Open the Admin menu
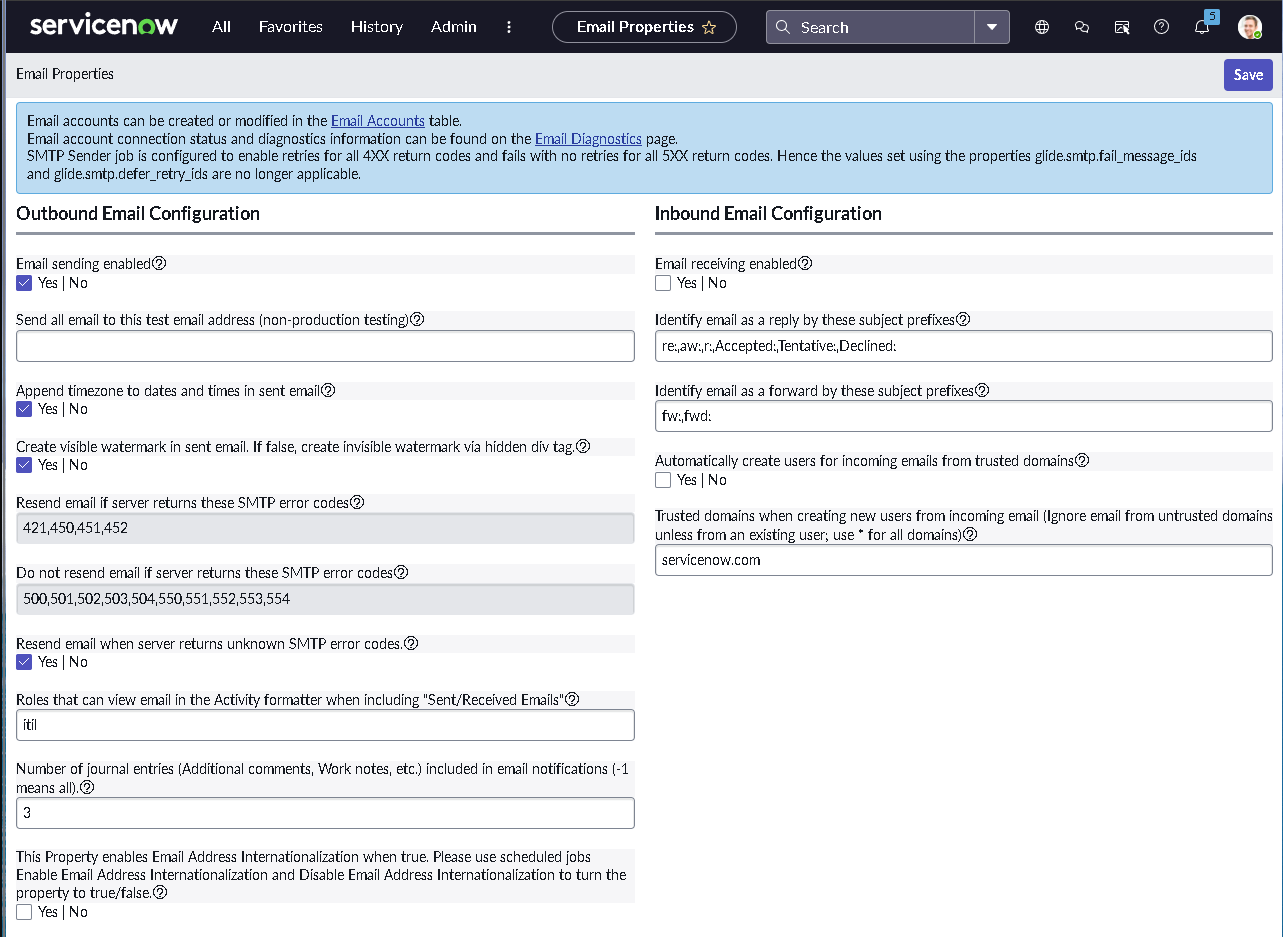 pyautogui.click(x=453, y=27)
